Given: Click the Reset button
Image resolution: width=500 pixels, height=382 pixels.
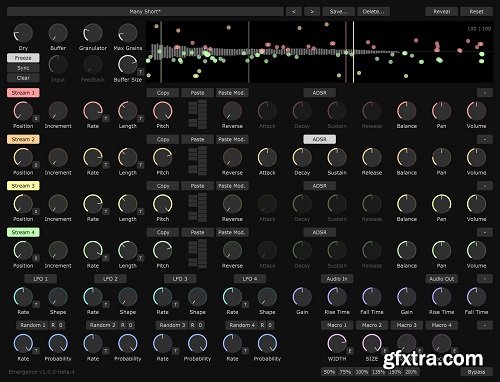Looking at the screenshot, I should point(476,12).
